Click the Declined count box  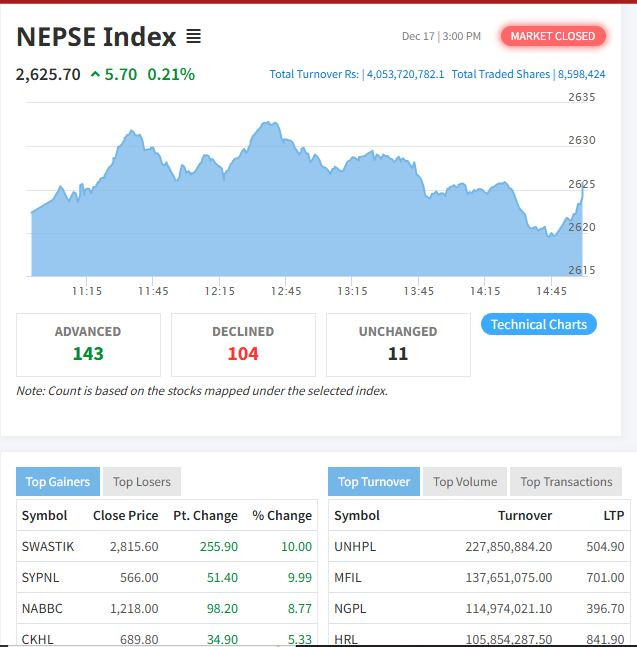click(243, 344)
